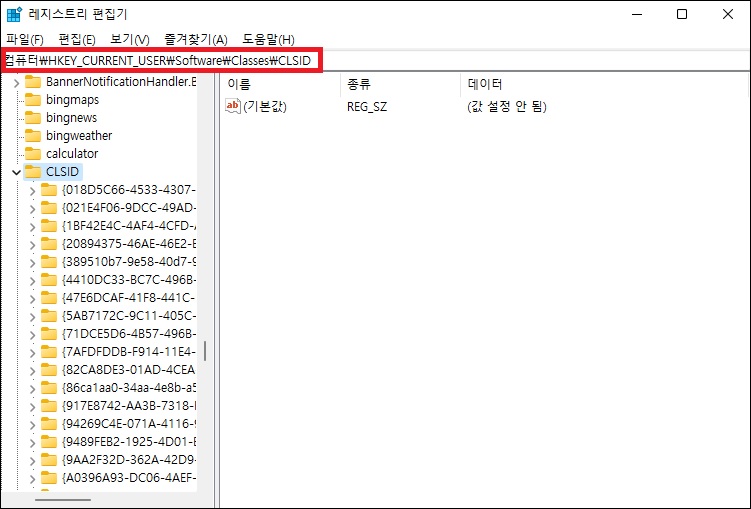Select the {94269C4E-071A-4116- key label
This screenshot has height=509, width=751.
click(x=128, y=424)
